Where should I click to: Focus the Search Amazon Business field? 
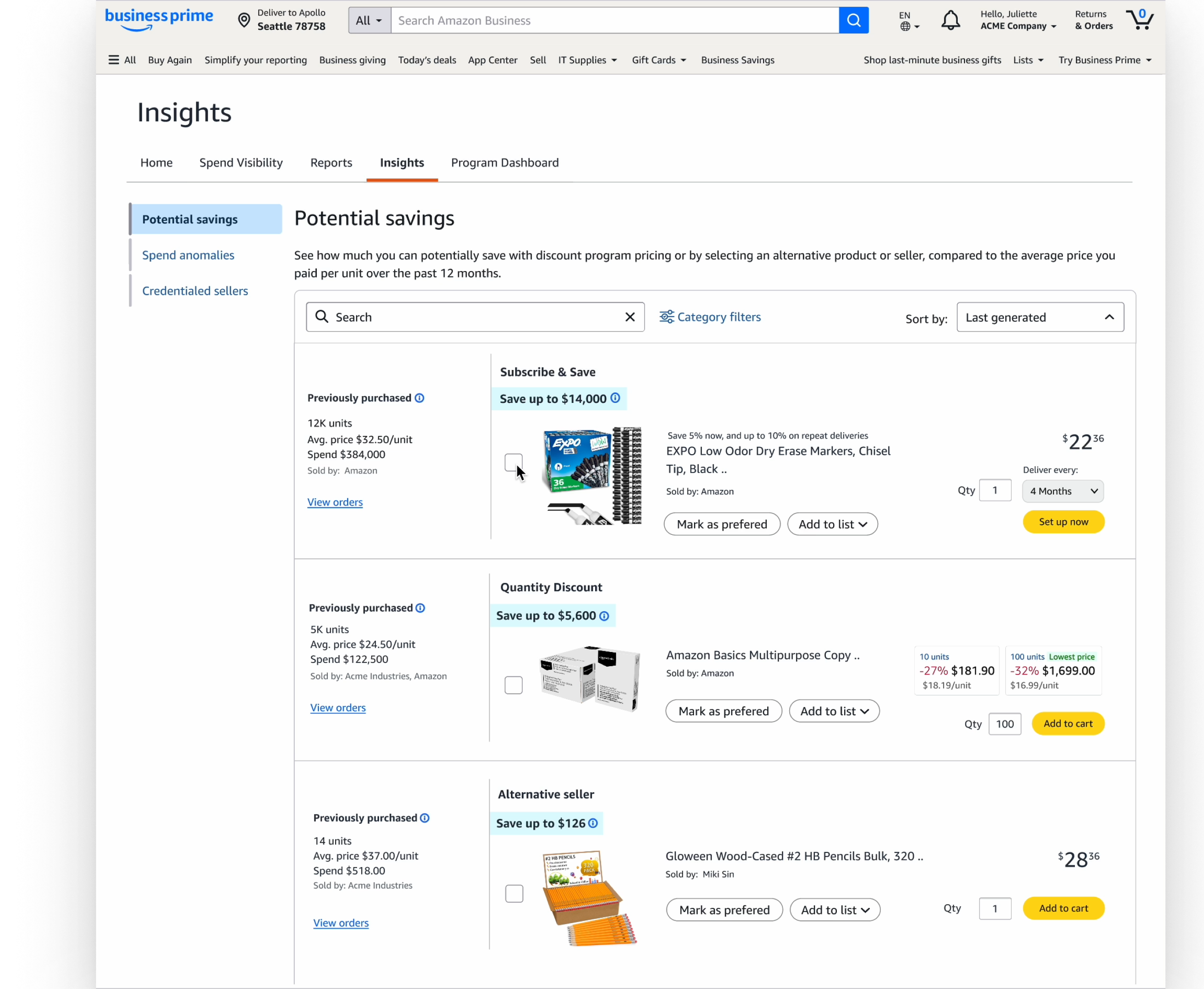pyautogui.click(x=614, y=20)
